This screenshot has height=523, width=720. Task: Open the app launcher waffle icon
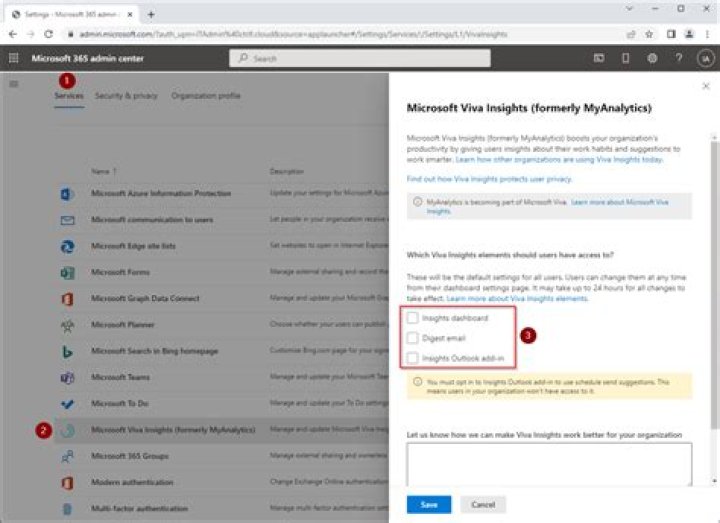point(14,58)
